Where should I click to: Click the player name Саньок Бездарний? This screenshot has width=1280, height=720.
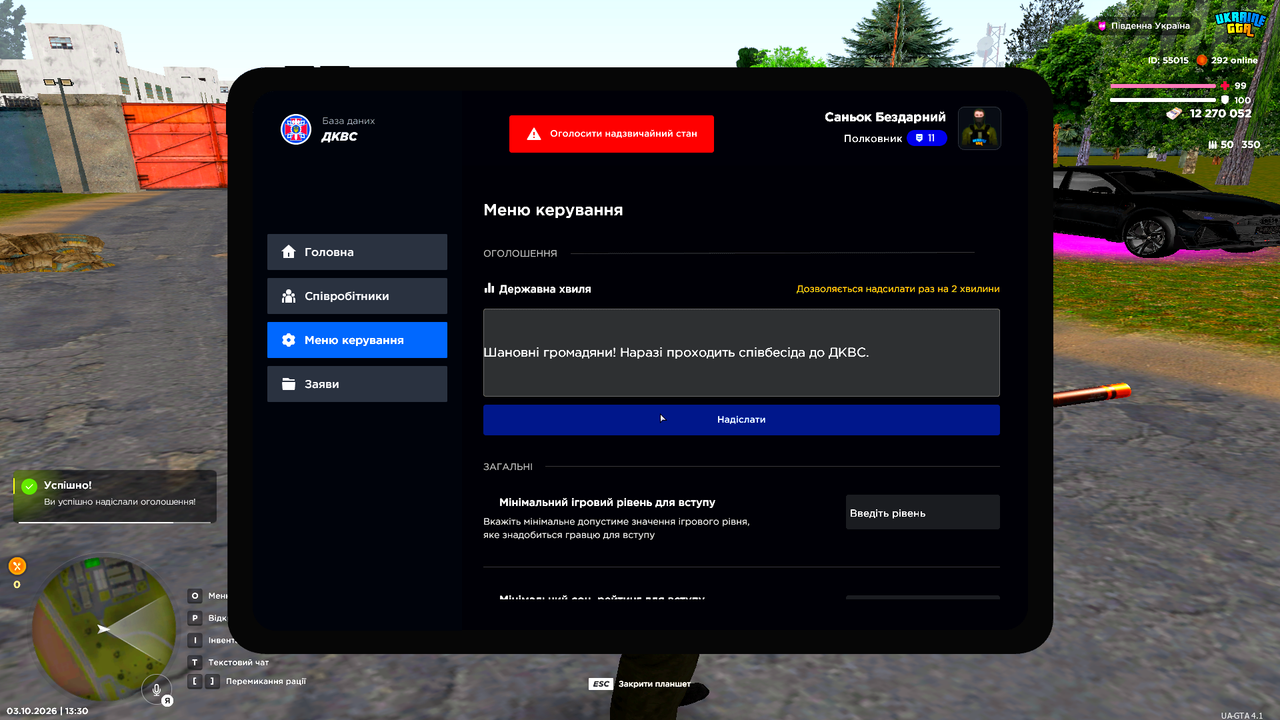[x=885, y=117]
